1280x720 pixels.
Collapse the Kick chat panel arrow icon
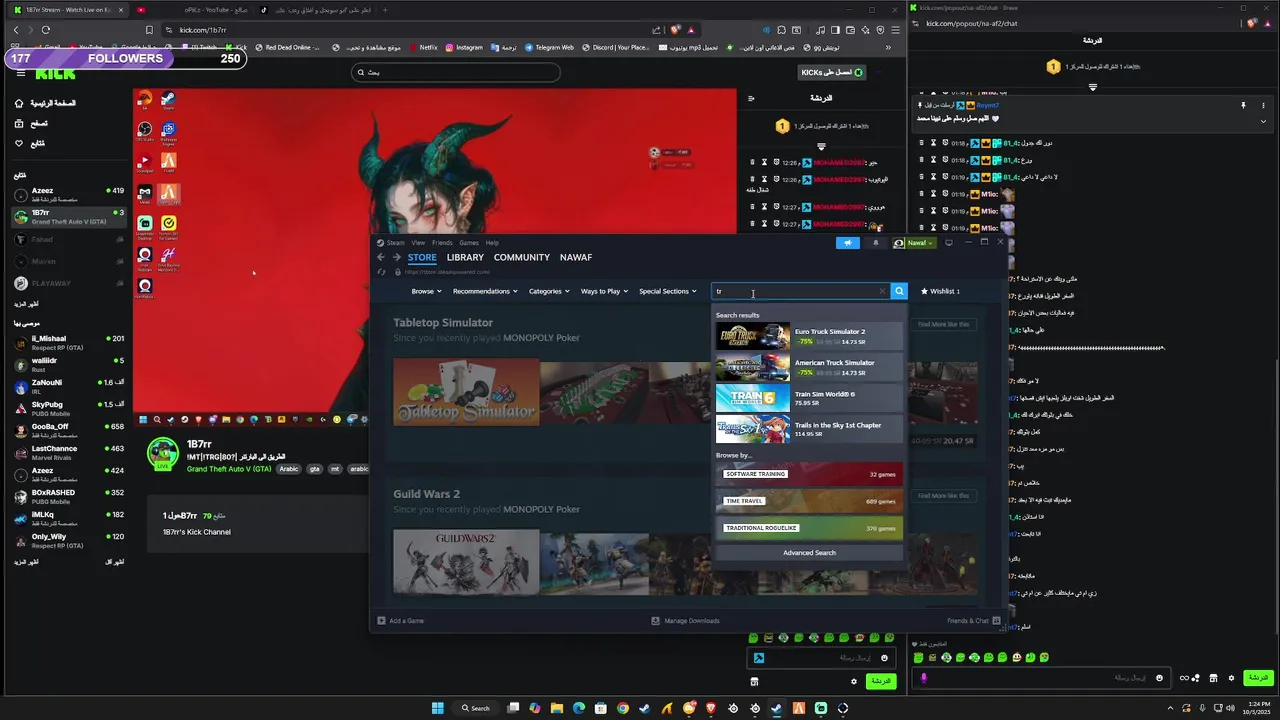point(751,98)
